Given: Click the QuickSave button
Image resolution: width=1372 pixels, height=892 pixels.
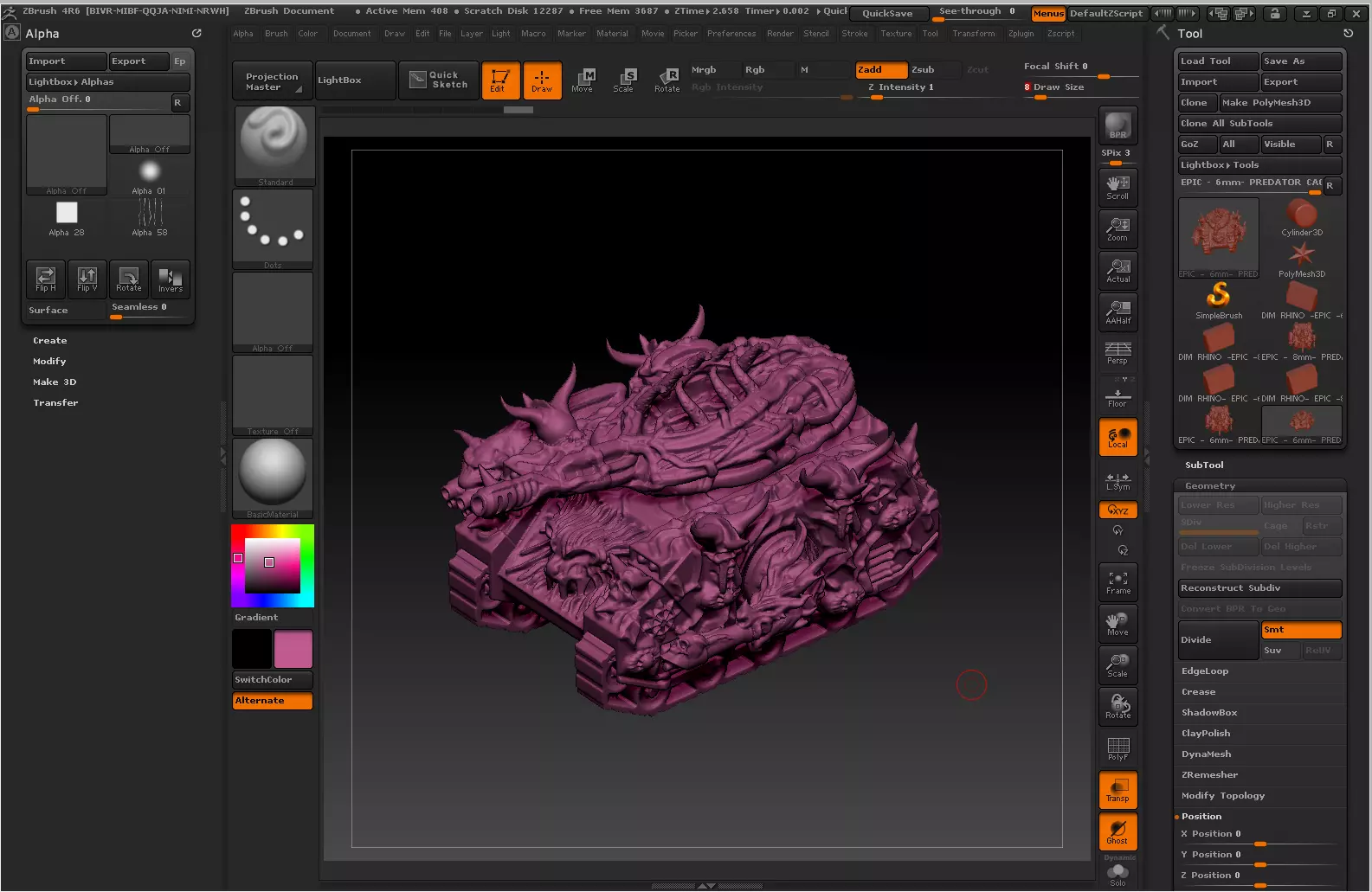Looking at the screenshot, I should tap(887, 13).
